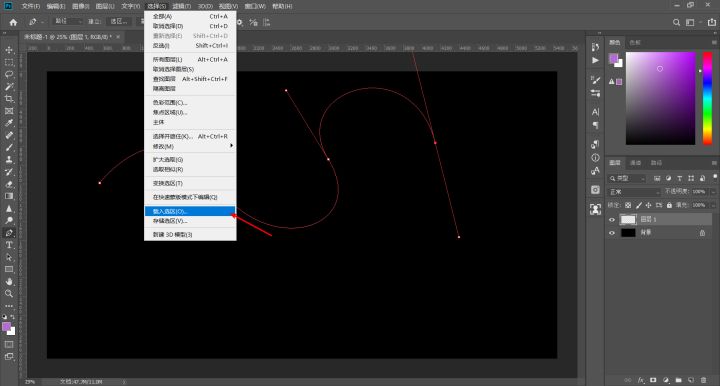Click the Home button in options bar

pyautogui.click(x=13, y=22)
